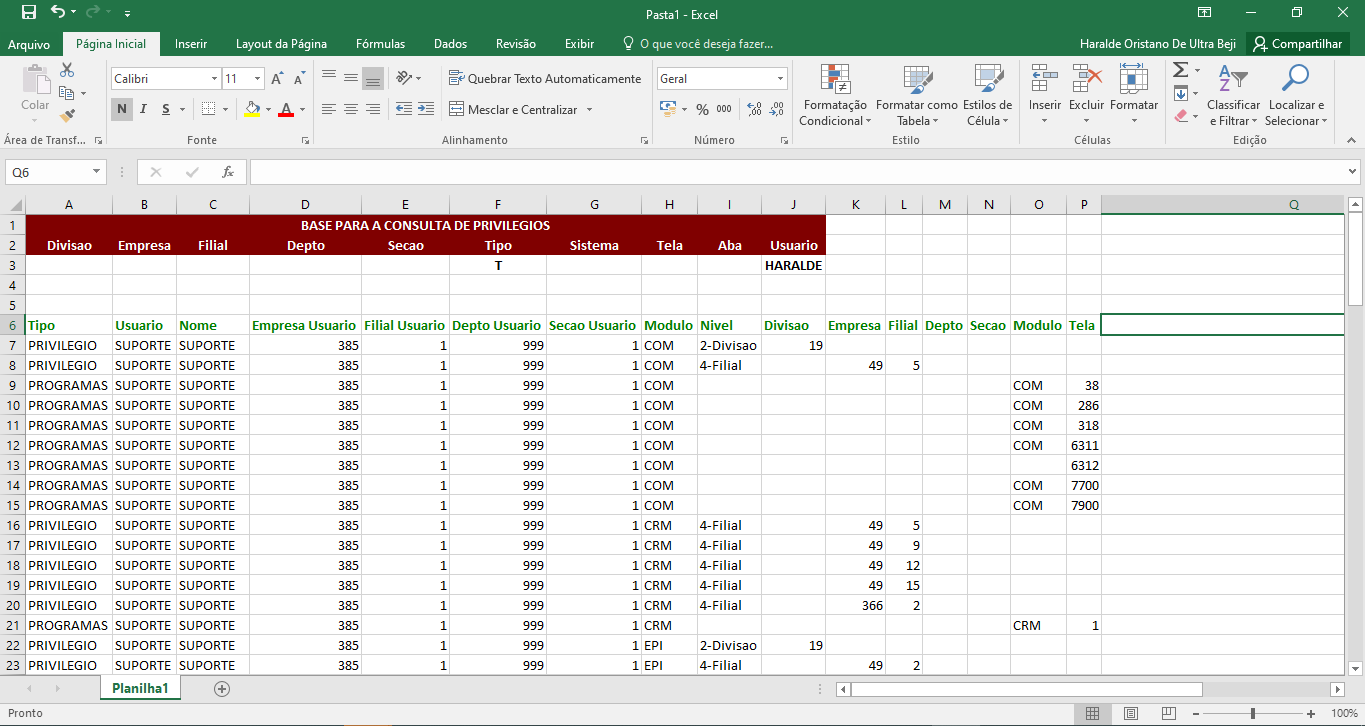Click the Compartilhar button
Image resolution: width=1365 pixels, height=726 pixels.
click(1297, 44)
